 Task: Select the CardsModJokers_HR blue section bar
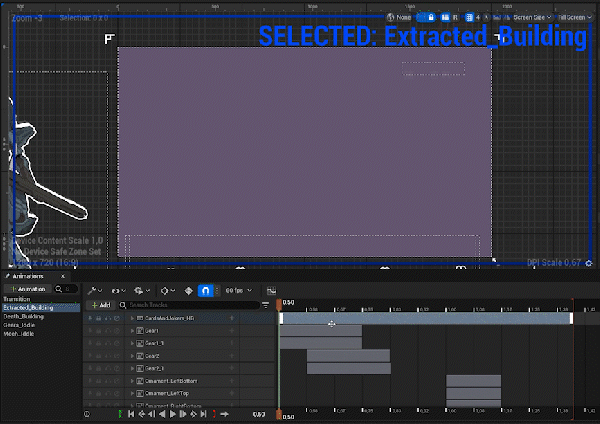(426, 318)
